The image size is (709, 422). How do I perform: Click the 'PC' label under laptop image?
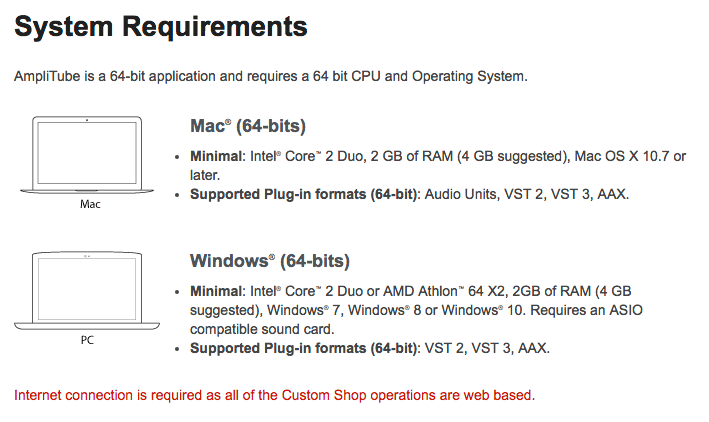[x=87, y=340]
